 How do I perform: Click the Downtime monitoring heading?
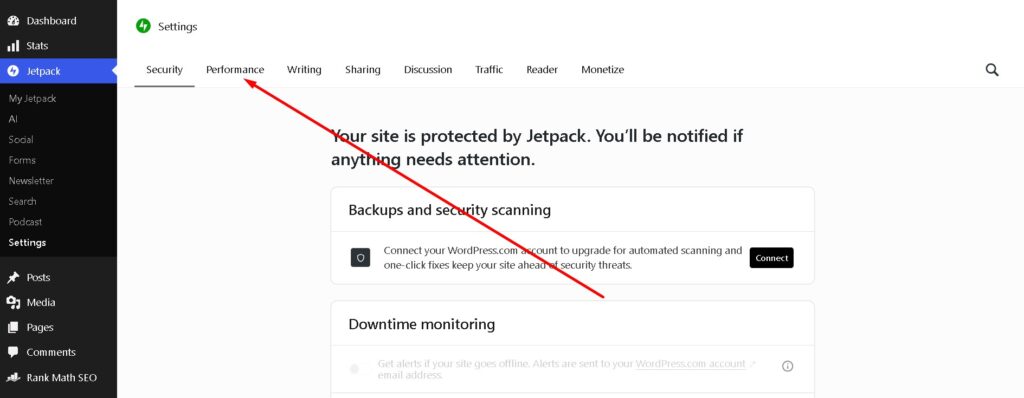tap(421, 324)
